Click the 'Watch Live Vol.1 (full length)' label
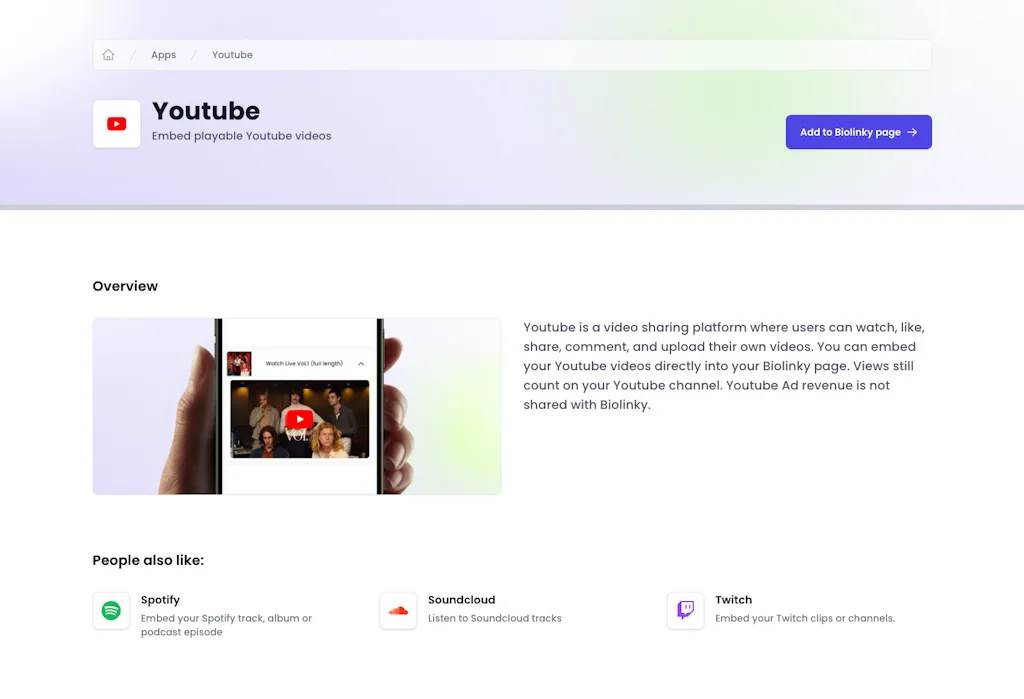This screenshot has width=1024, height=699. [x=304, y=363]
